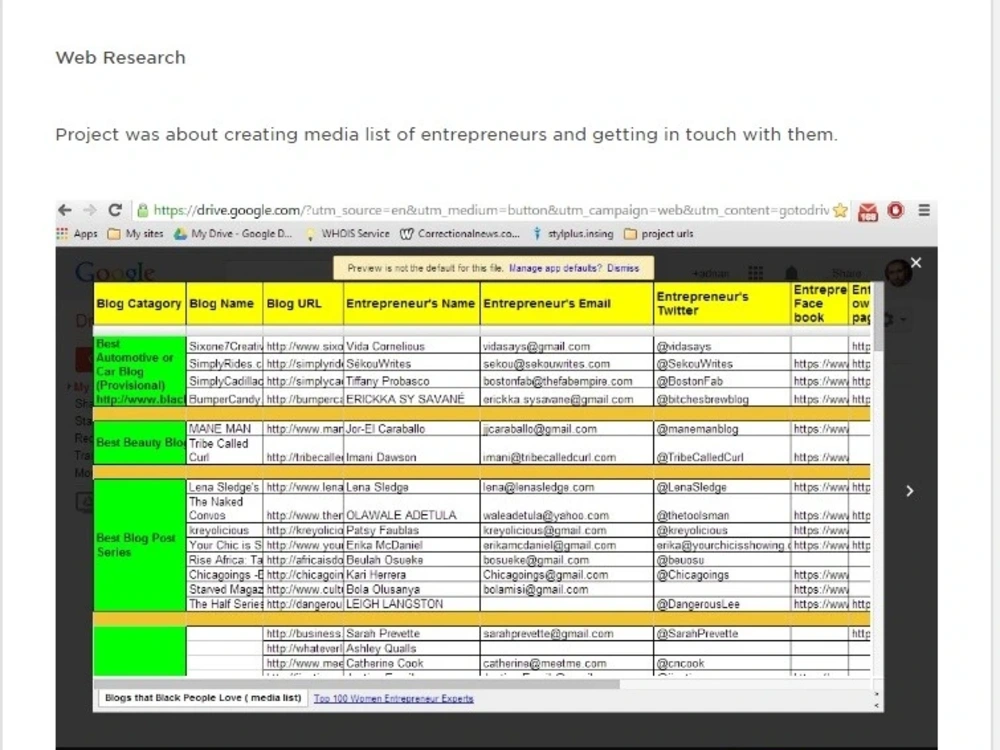
Task: Open the project urls bookmark folder
Action: click(x=659, y=233)
